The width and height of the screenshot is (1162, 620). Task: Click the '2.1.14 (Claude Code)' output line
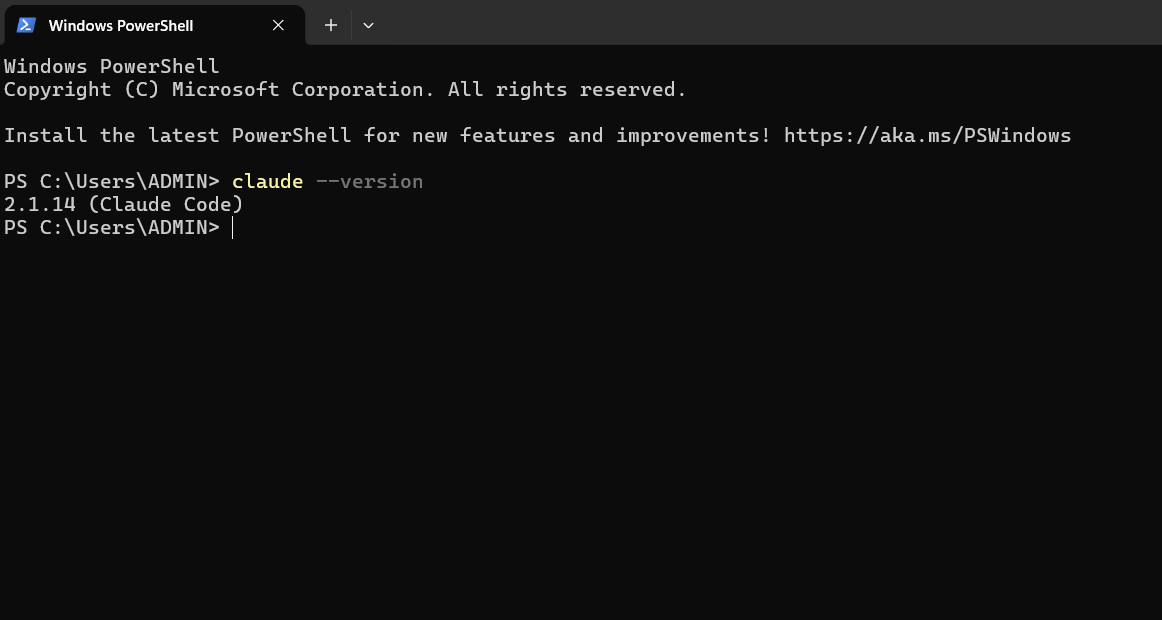point(124,204)
